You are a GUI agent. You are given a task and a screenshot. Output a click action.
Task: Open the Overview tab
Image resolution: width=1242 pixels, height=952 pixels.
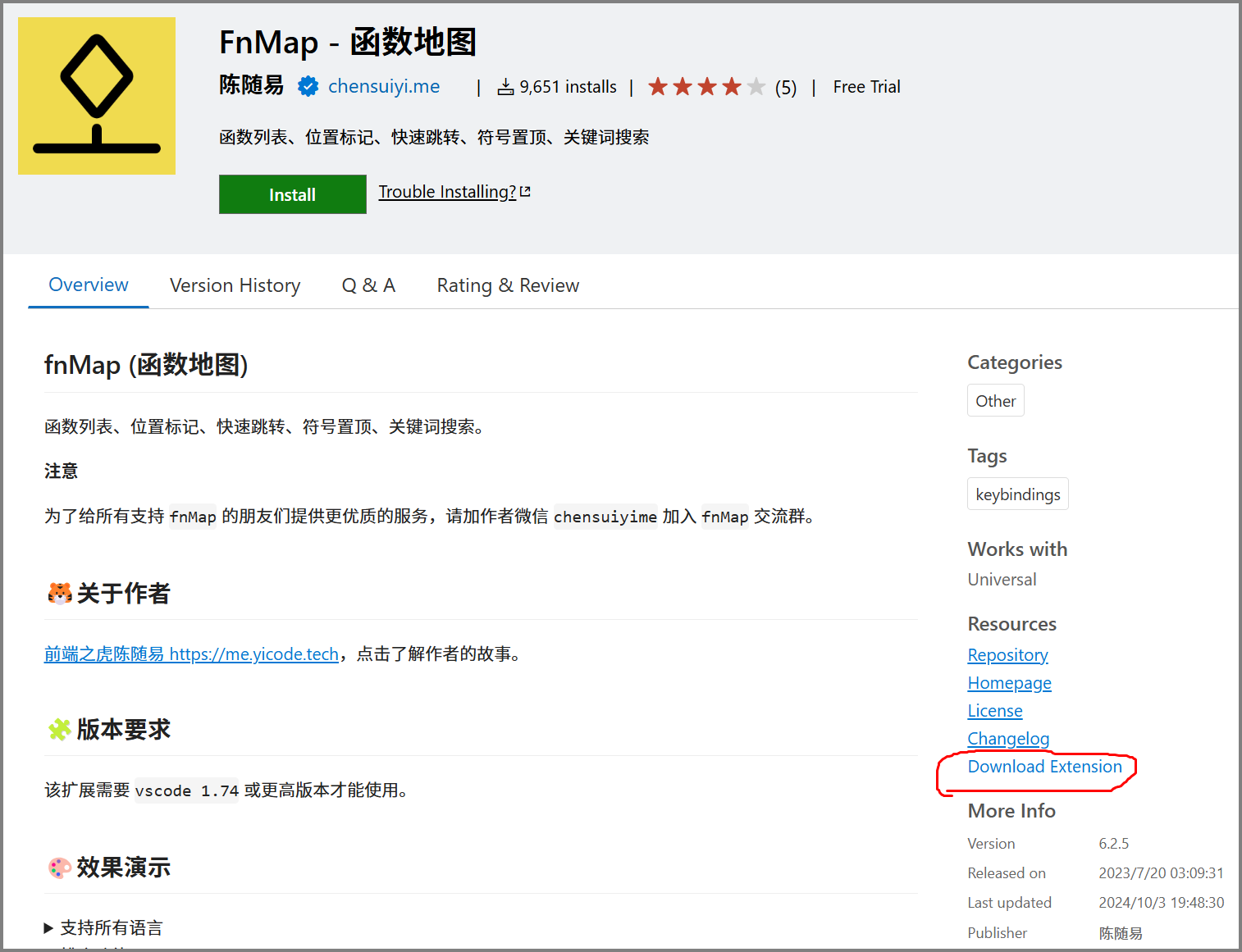pos(89,285)
